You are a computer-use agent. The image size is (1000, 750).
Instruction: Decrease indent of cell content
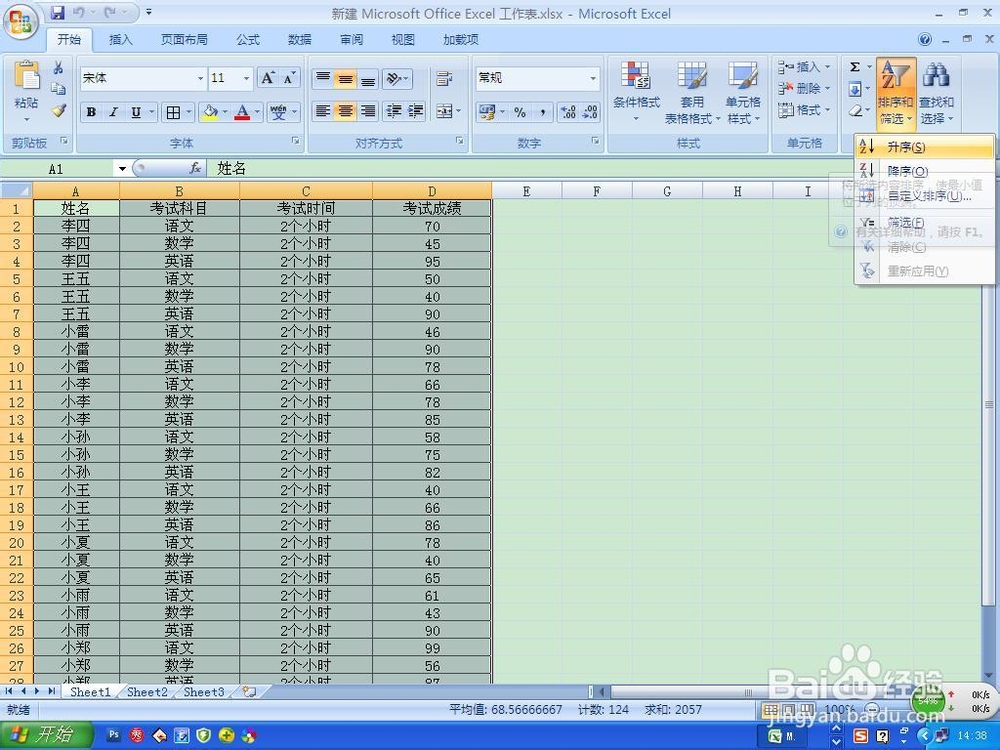click(393, 112)
